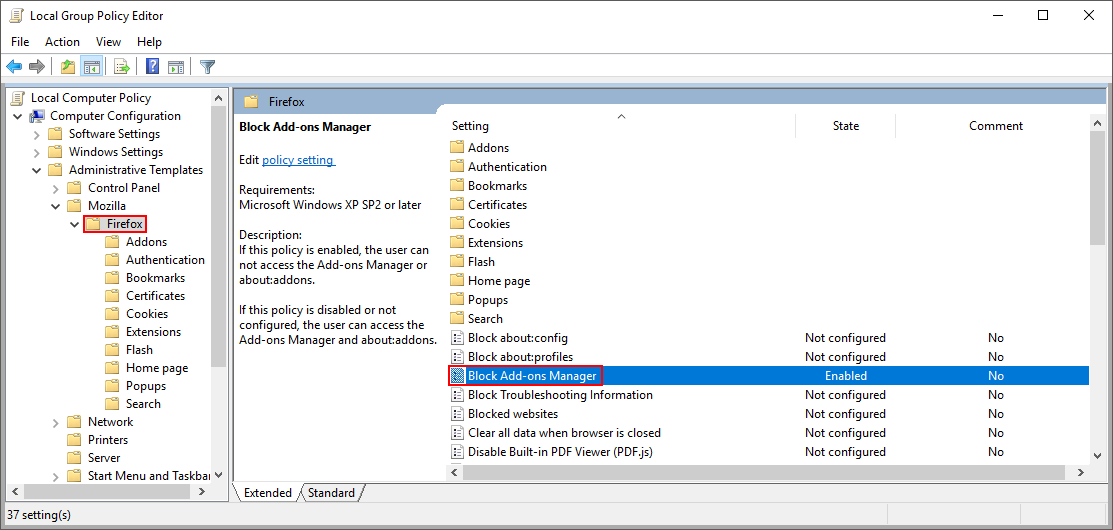The height and width of the screenshot is (530, 1113).
Task: Click the settings list scroll-up arrow
Action: click(x=1097, y=123)
